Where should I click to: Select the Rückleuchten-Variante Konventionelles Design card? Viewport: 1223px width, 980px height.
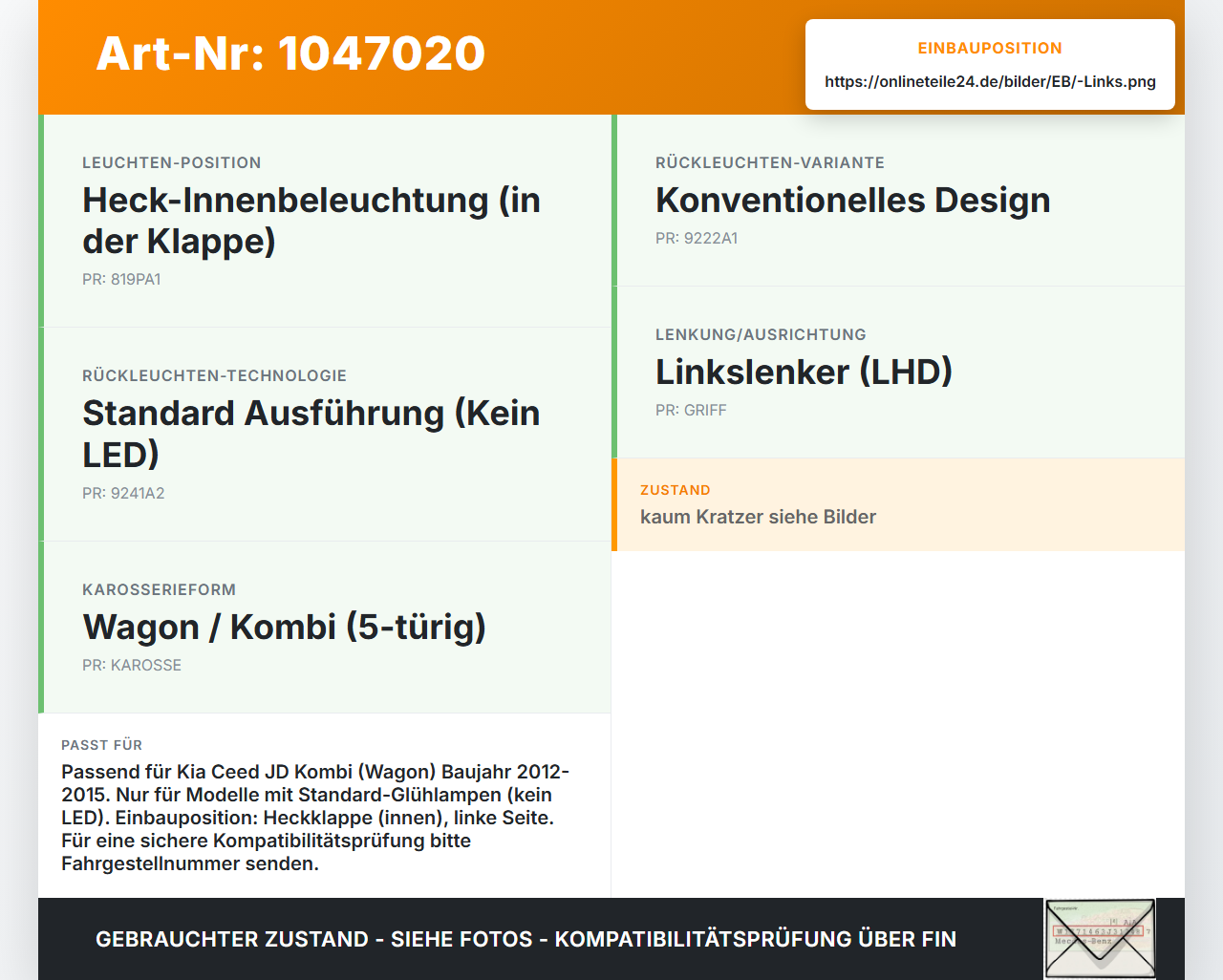898,201
